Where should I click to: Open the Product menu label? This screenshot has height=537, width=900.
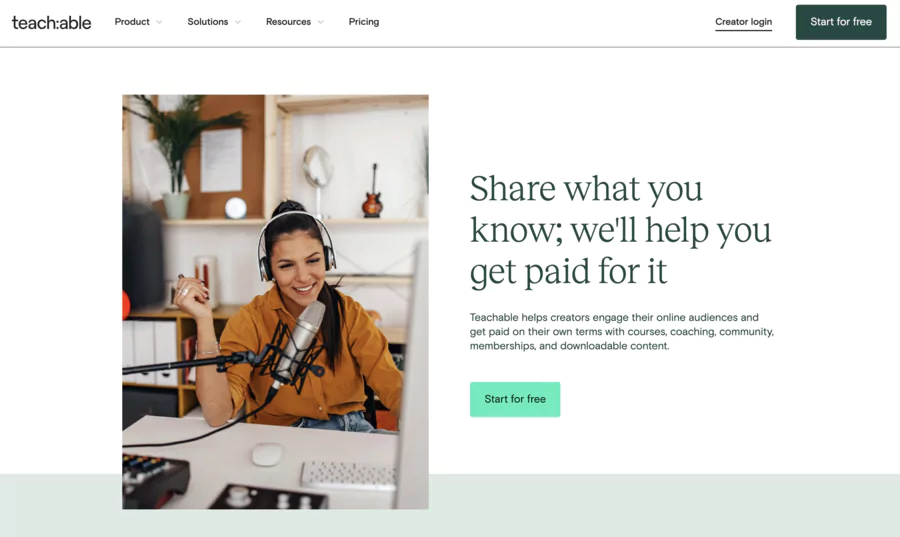pos(132,22)
